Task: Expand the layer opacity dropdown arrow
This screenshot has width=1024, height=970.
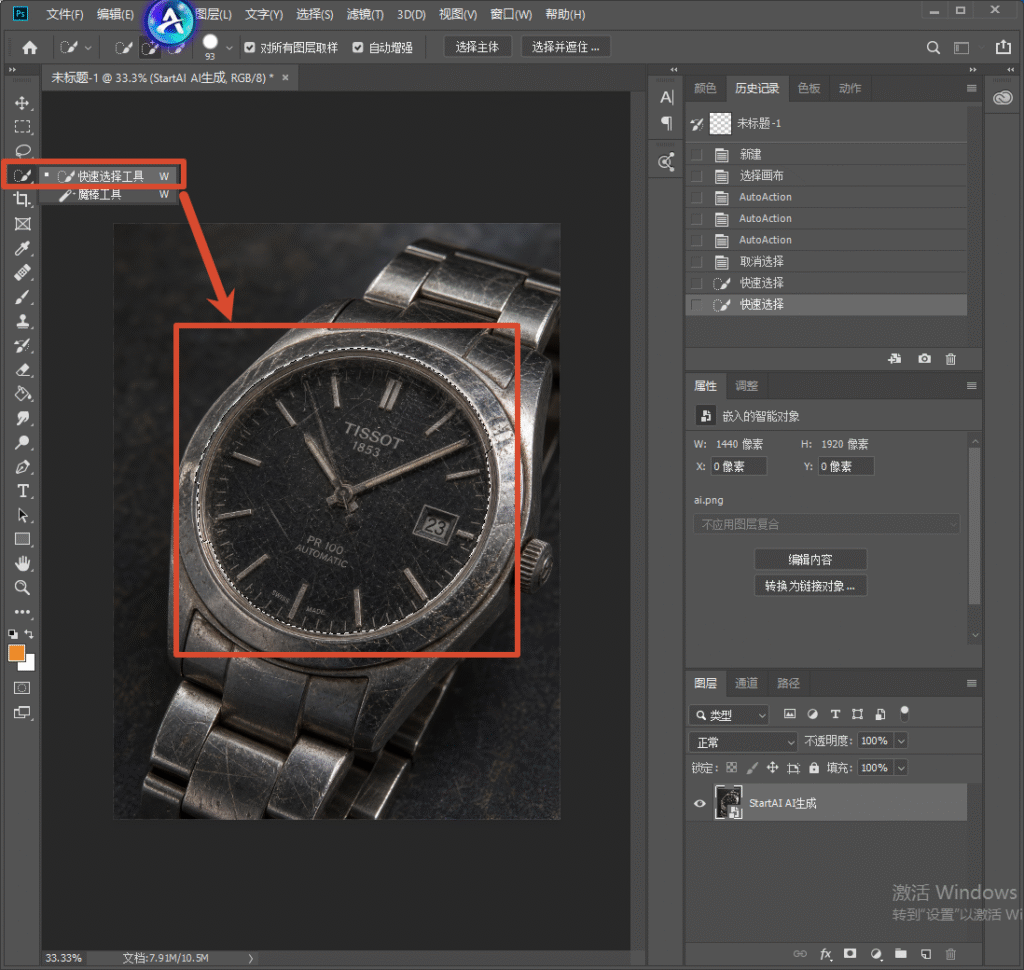Action: coord(901,741)
